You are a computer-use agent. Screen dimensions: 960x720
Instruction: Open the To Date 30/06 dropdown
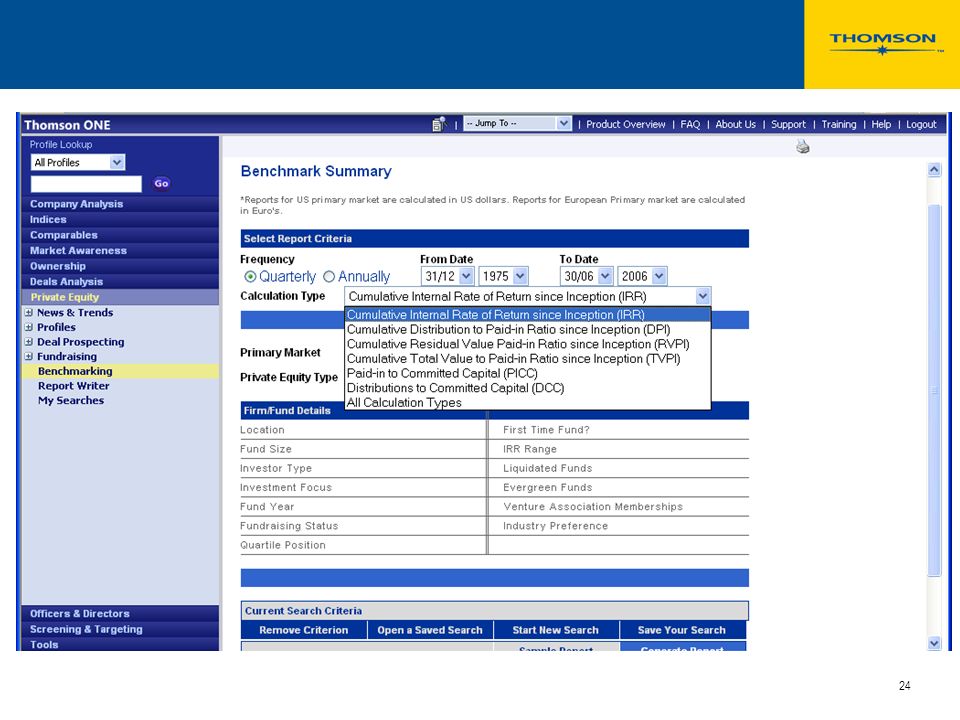[586, 276]
